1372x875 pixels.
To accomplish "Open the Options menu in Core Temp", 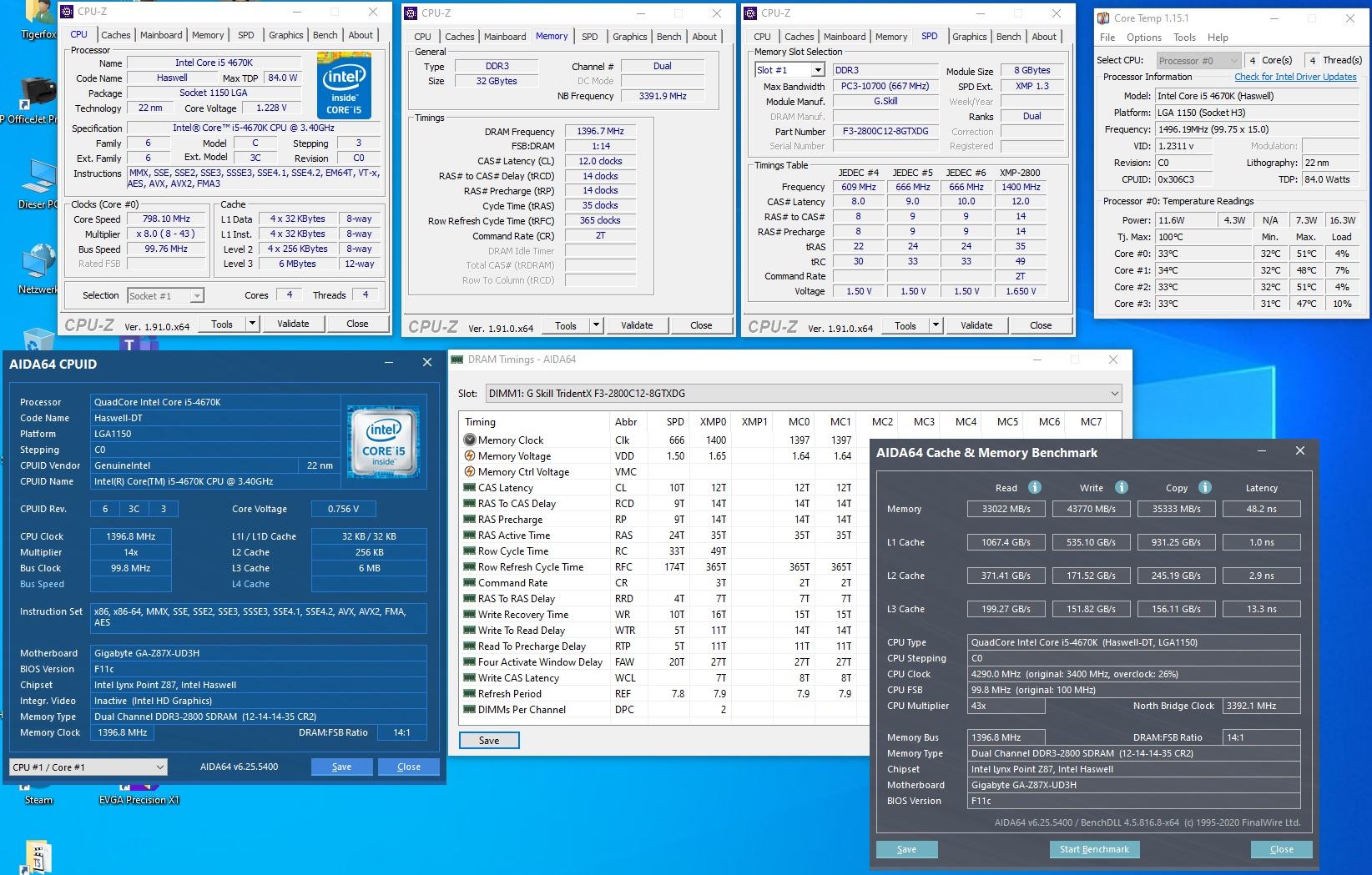I will (x=1143, y=38).
